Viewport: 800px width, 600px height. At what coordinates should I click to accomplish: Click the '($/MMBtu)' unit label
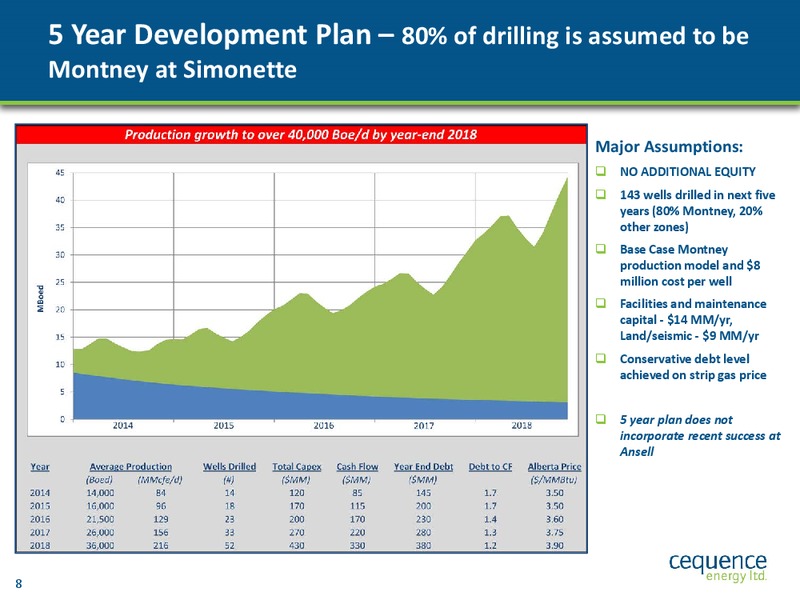click(x=554, y=480)
